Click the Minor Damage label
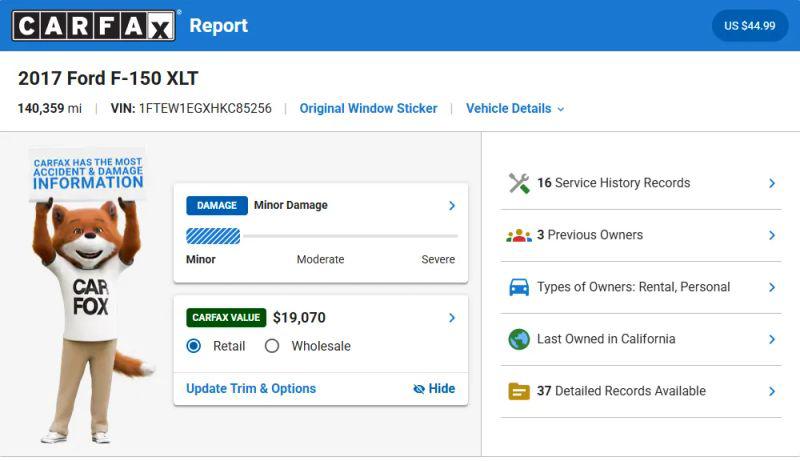 point(291,205)
